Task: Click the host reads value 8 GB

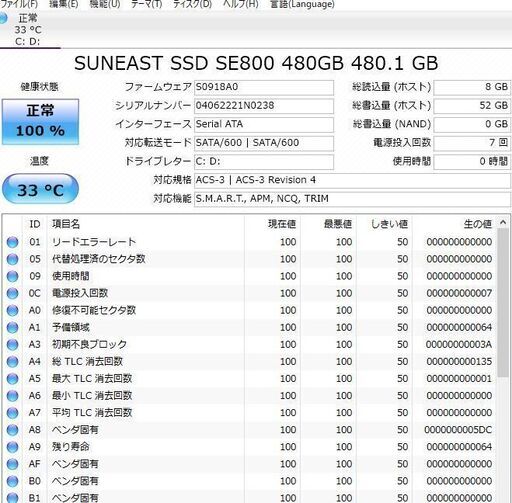Action: 472,87
